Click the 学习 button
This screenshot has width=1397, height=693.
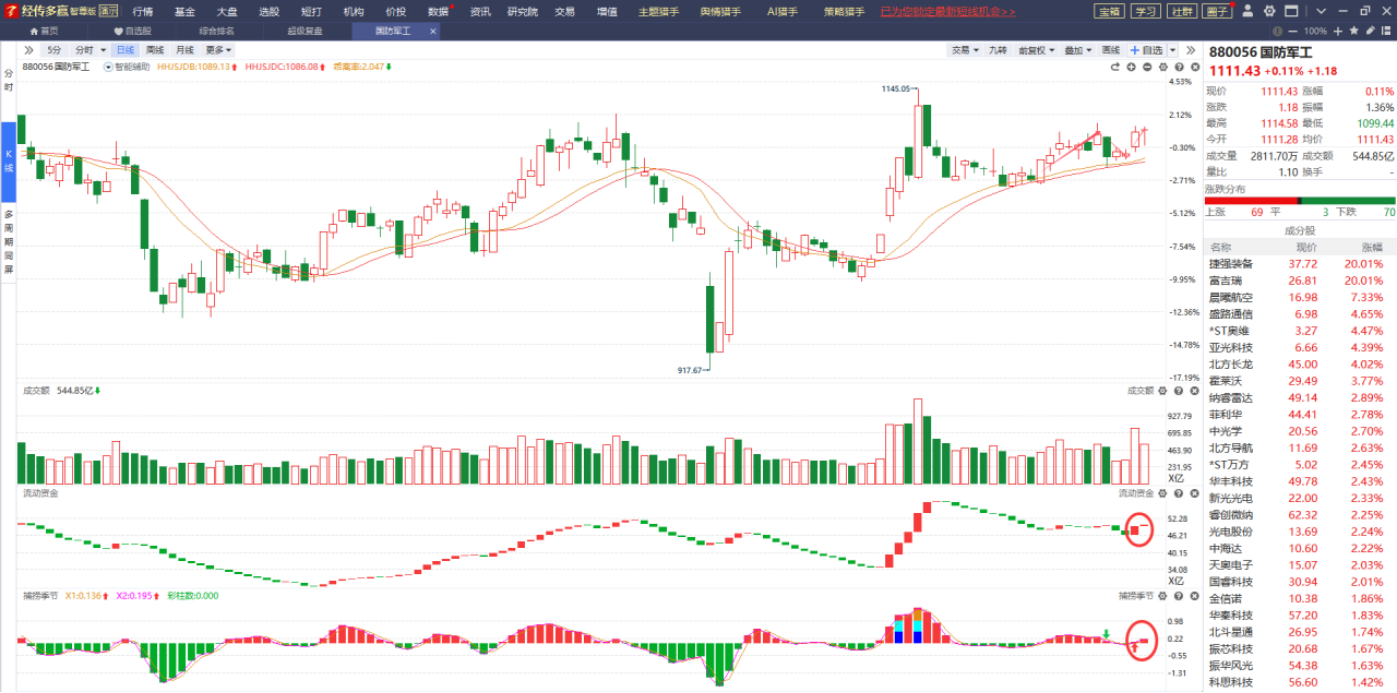[1145, 12]
